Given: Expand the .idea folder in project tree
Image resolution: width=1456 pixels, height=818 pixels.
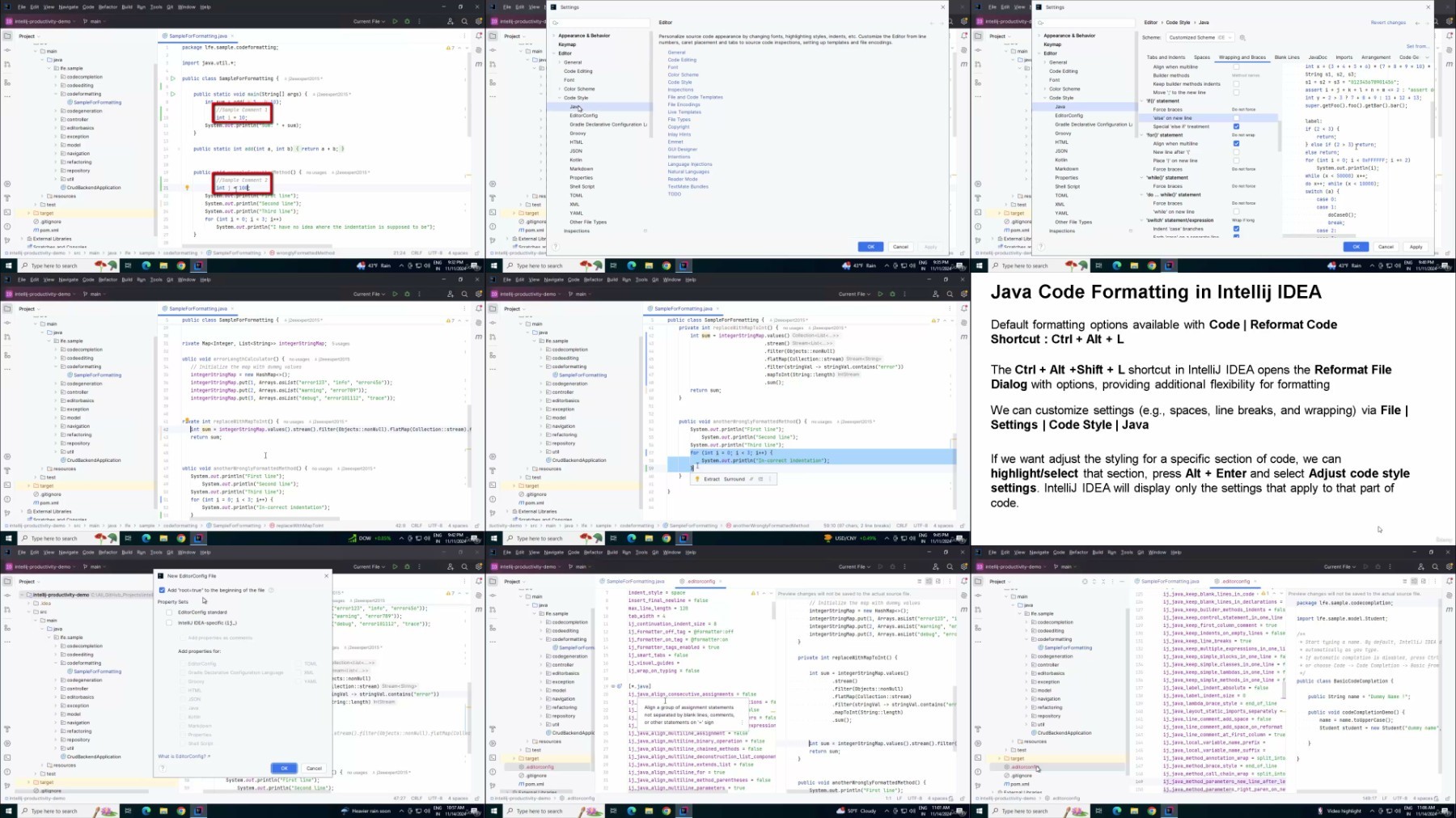Looking at the screenshot, I should 29,604.
